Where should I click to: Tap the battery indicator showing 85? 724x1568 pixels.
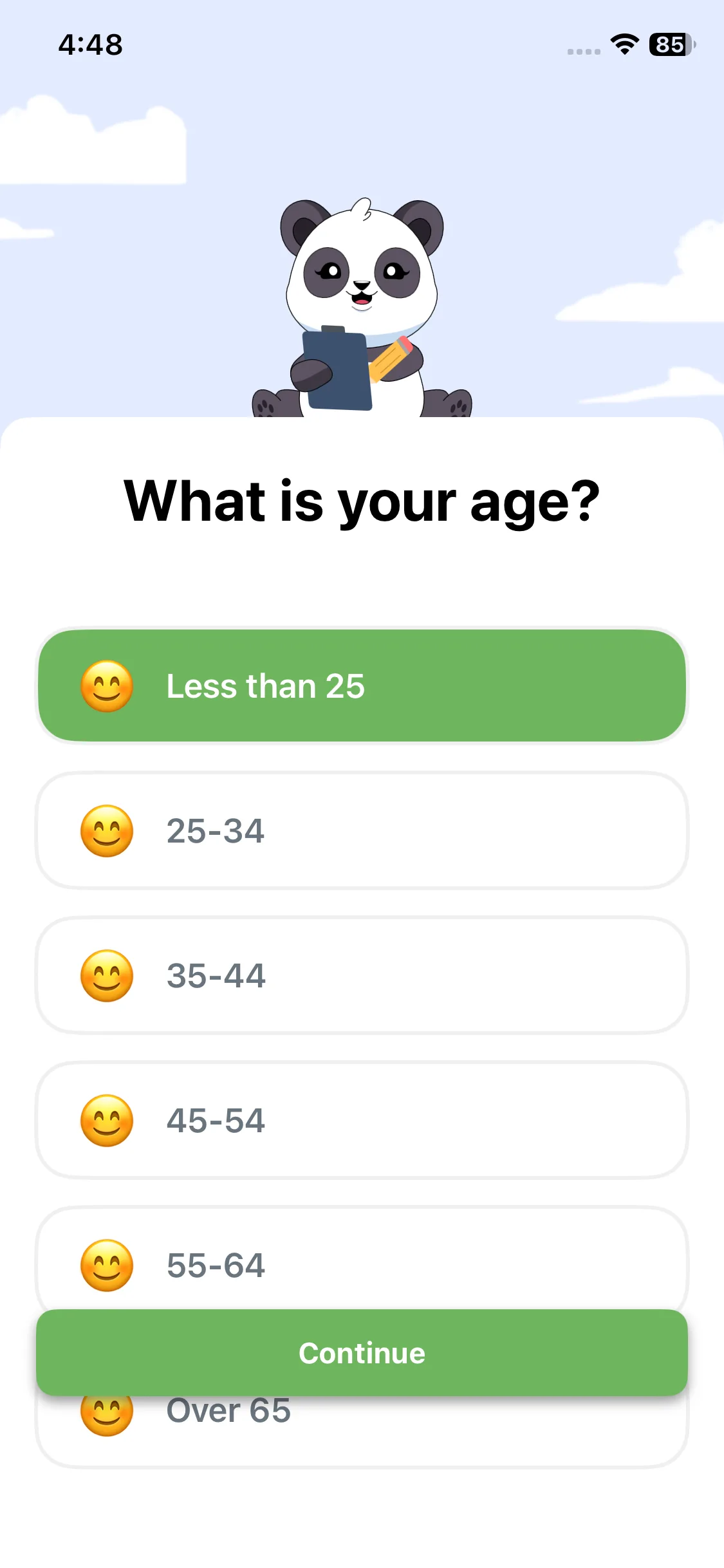tap(672, 44)
